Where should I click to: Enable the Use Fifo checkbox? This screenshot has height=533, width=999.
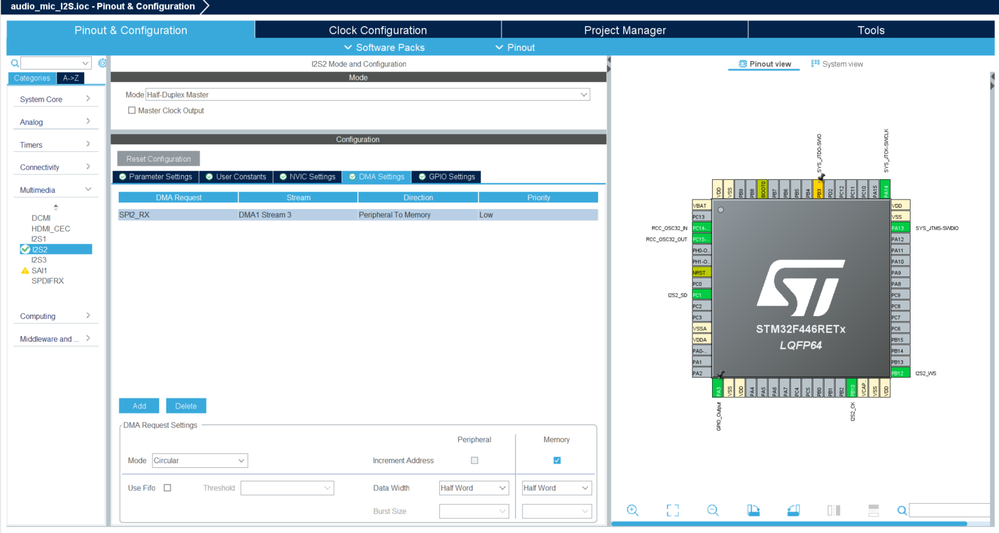168,488
